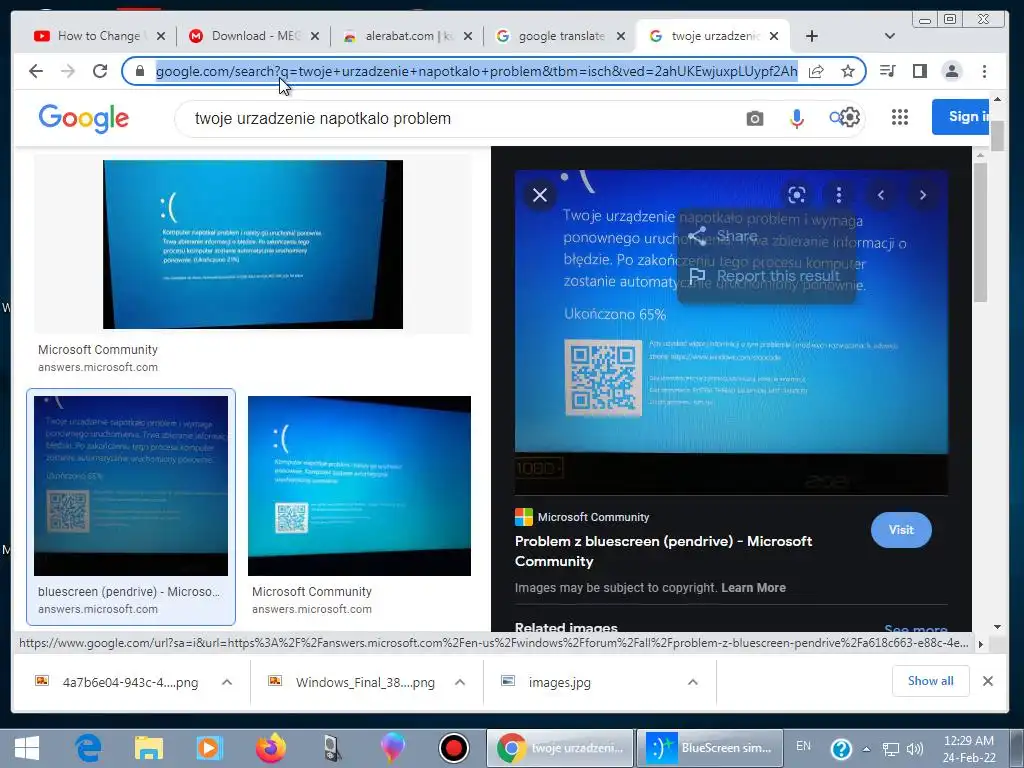Click the Google logo
Image resolution: width=1024 pixels, height=768 pixels.
point(84,118)
